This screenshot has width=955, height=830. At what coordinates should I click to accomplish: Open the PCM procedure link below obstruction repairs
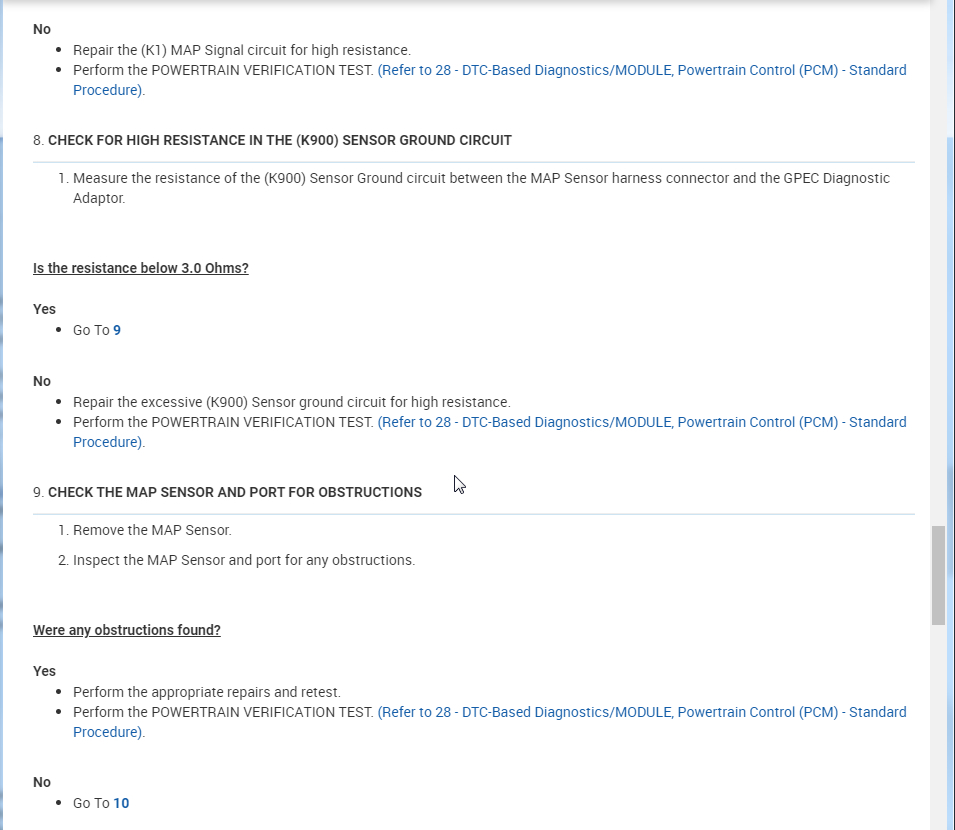point(641,712)
